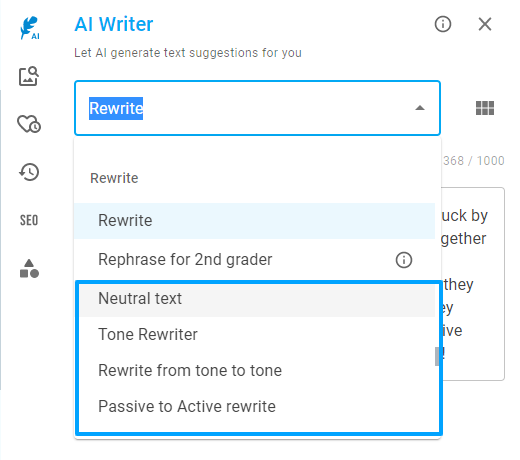Choose Rephrase for 2nd grader

tap(254, 260)
